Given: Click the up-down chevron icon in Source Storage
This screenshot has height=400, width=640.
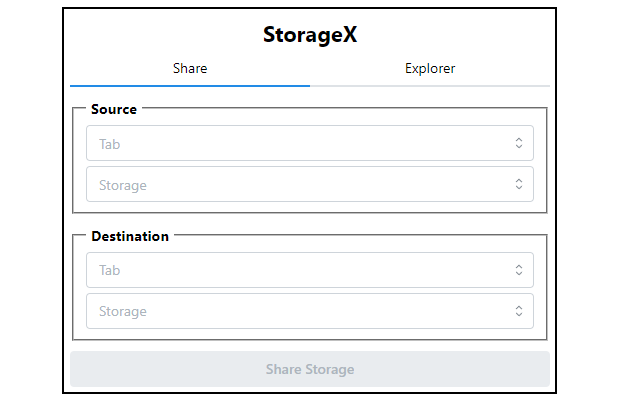Looking at the screenshot, I should tap(519, 184).
